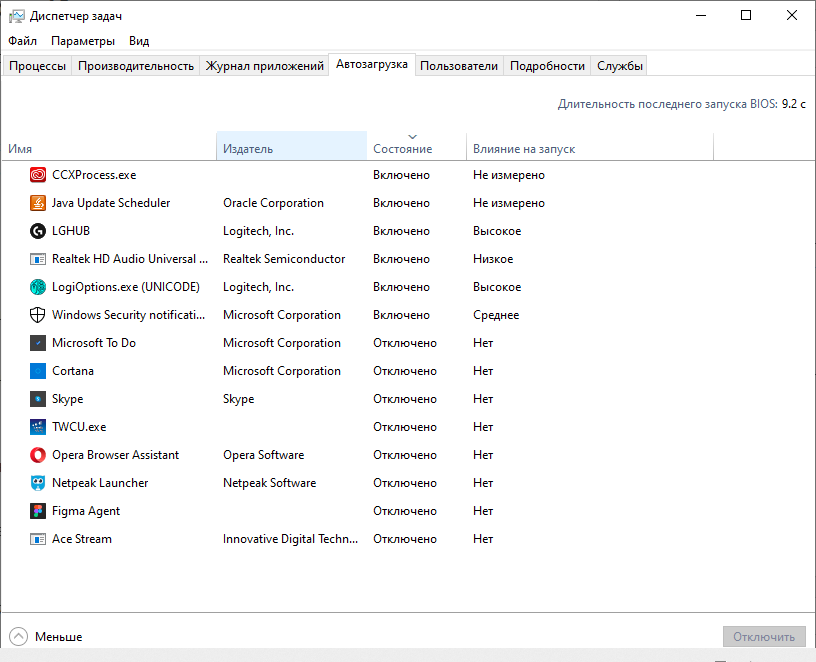Open the Файл menu
This screenshot has height=662, width=816.
point(22,41)
